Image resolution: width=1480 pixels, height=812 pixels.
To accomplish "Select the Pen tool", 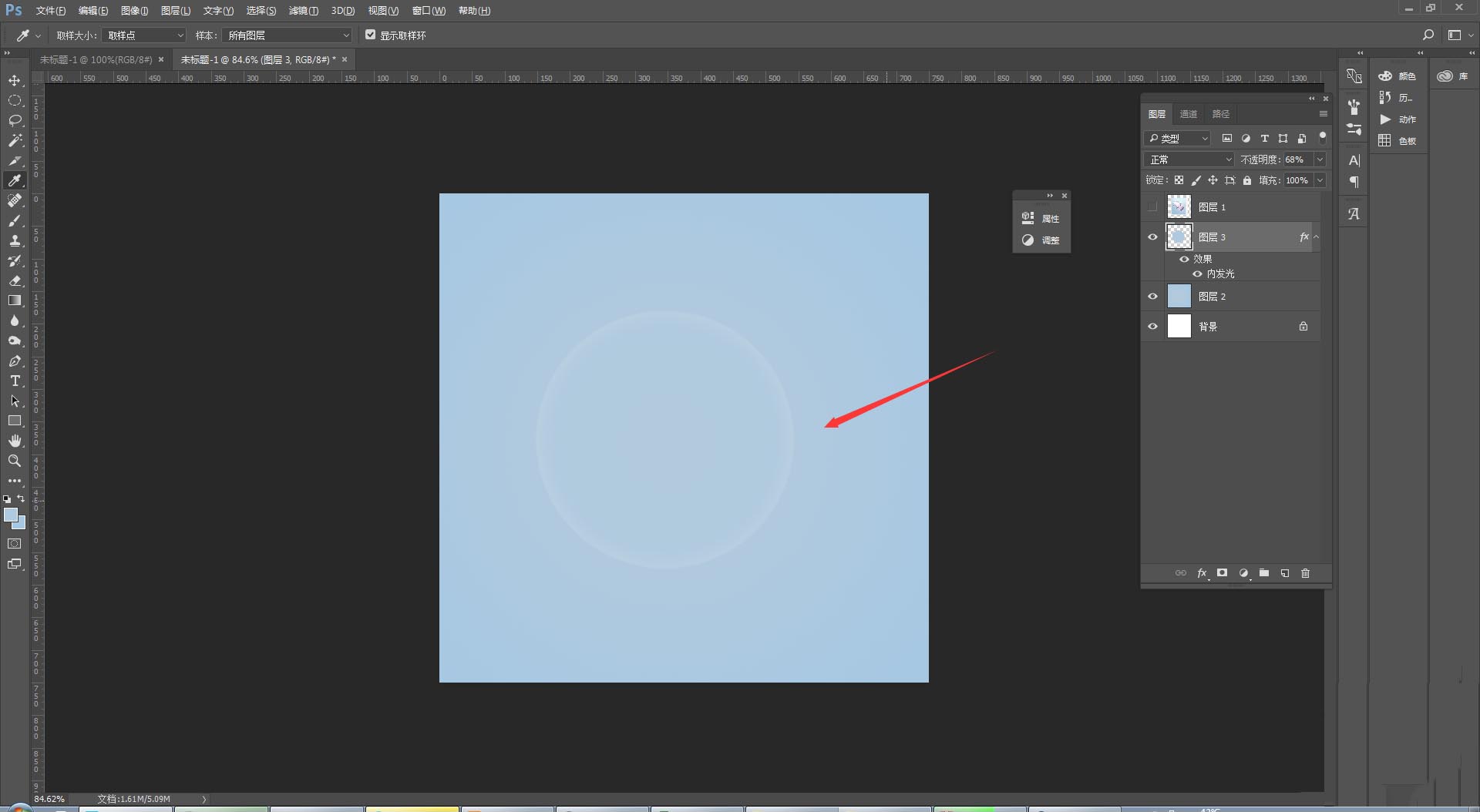I will (x=15, y=361).
